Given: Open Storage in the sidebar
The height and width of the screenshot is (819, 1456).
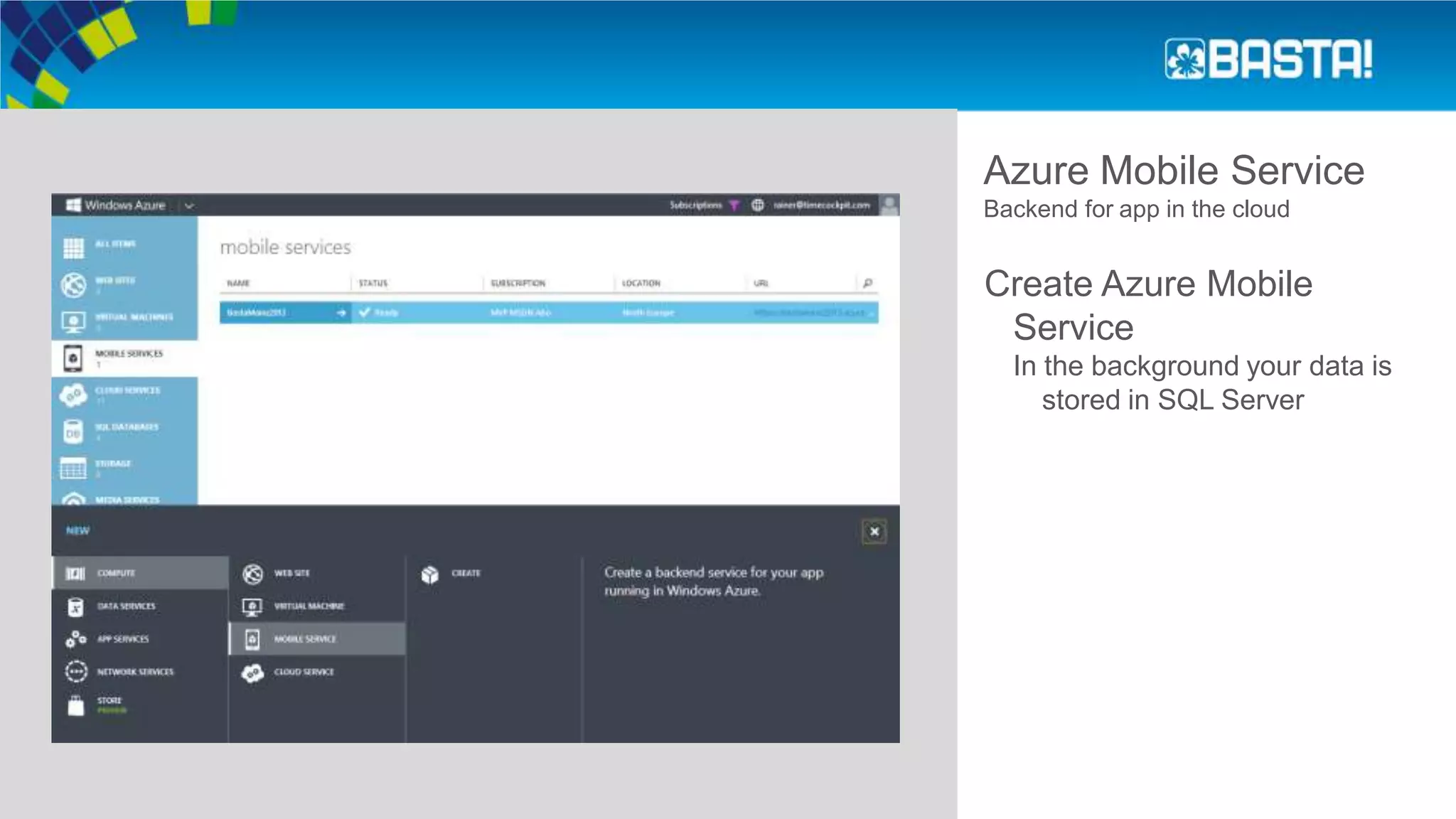Looking at the screenshot, I should pyautogui.click(x=124, y=468).
